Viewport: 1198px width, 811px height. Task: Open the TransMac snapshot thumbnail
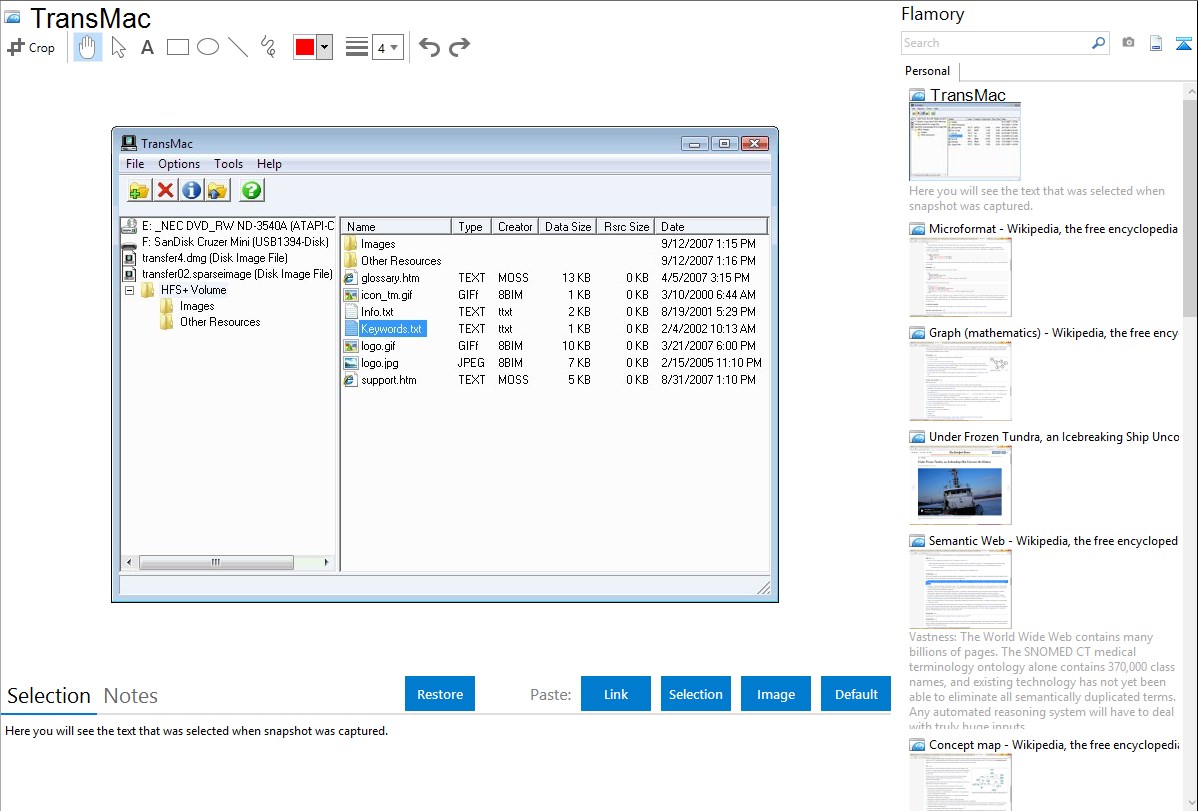coord(965,141)
